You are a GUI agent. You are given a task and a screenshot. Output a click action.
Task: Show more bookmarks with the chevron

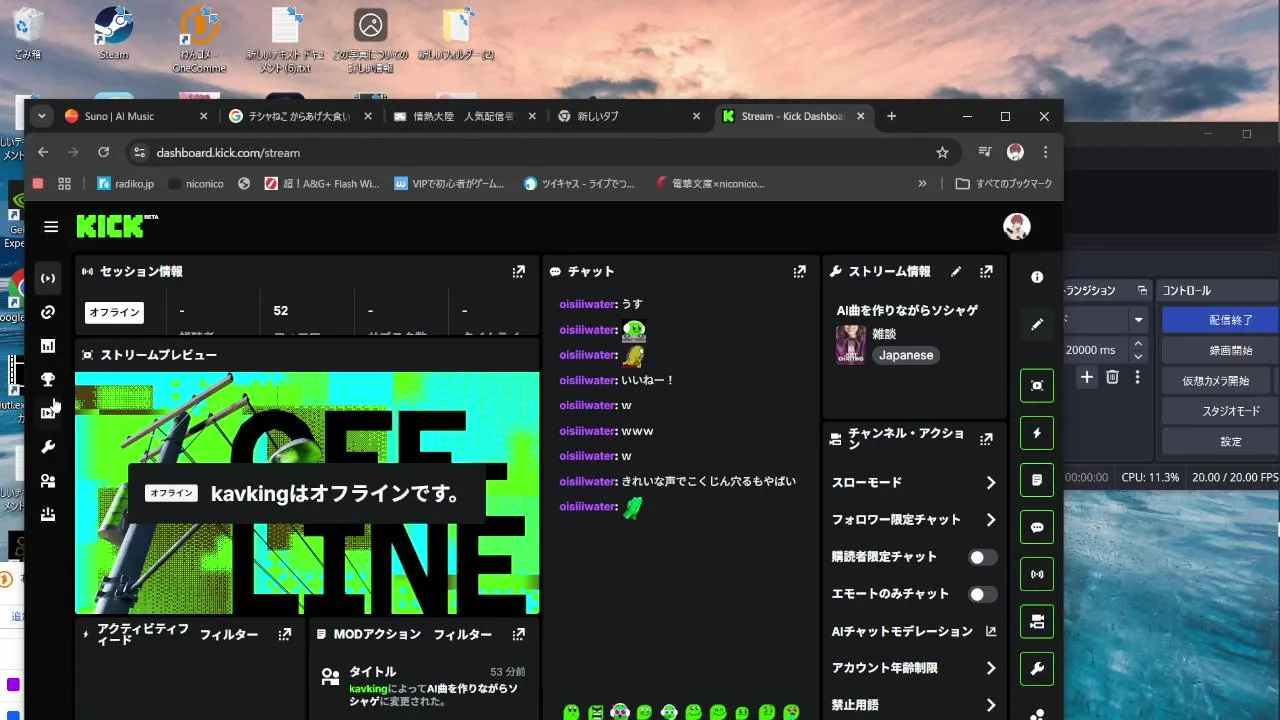(x=922, y=183)
